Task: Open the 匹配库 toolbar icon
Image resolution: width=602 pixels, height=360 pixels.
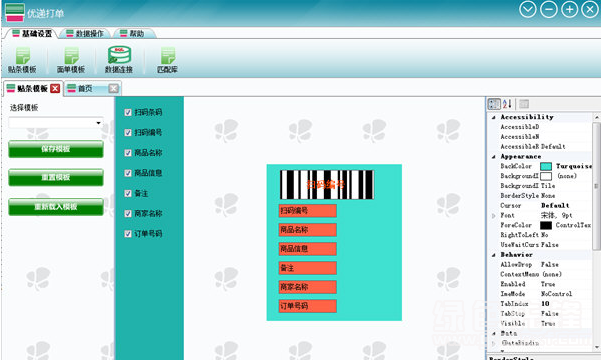Action: (x=167, y=60)
